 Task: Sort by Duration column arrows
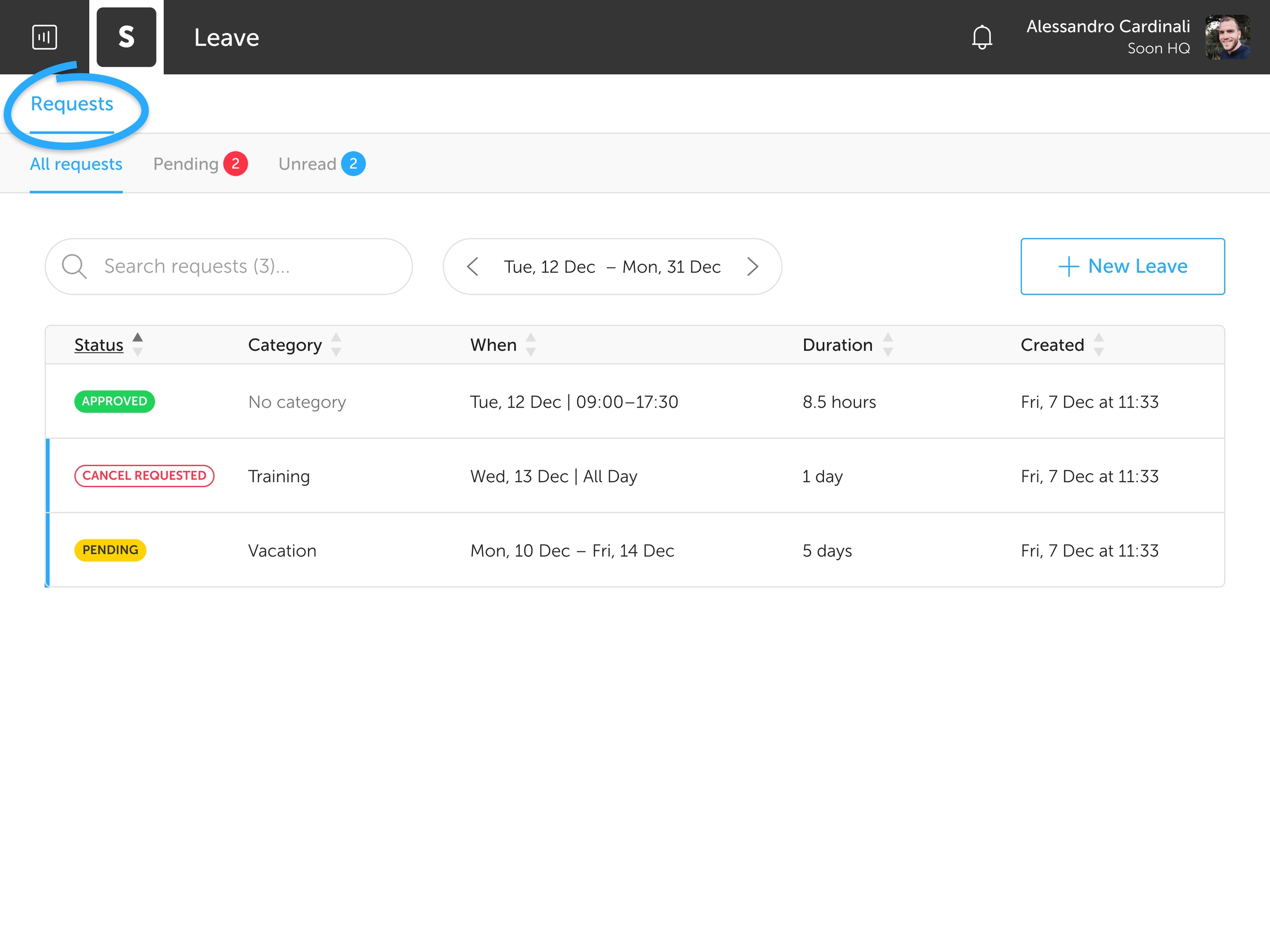point(887,345)
